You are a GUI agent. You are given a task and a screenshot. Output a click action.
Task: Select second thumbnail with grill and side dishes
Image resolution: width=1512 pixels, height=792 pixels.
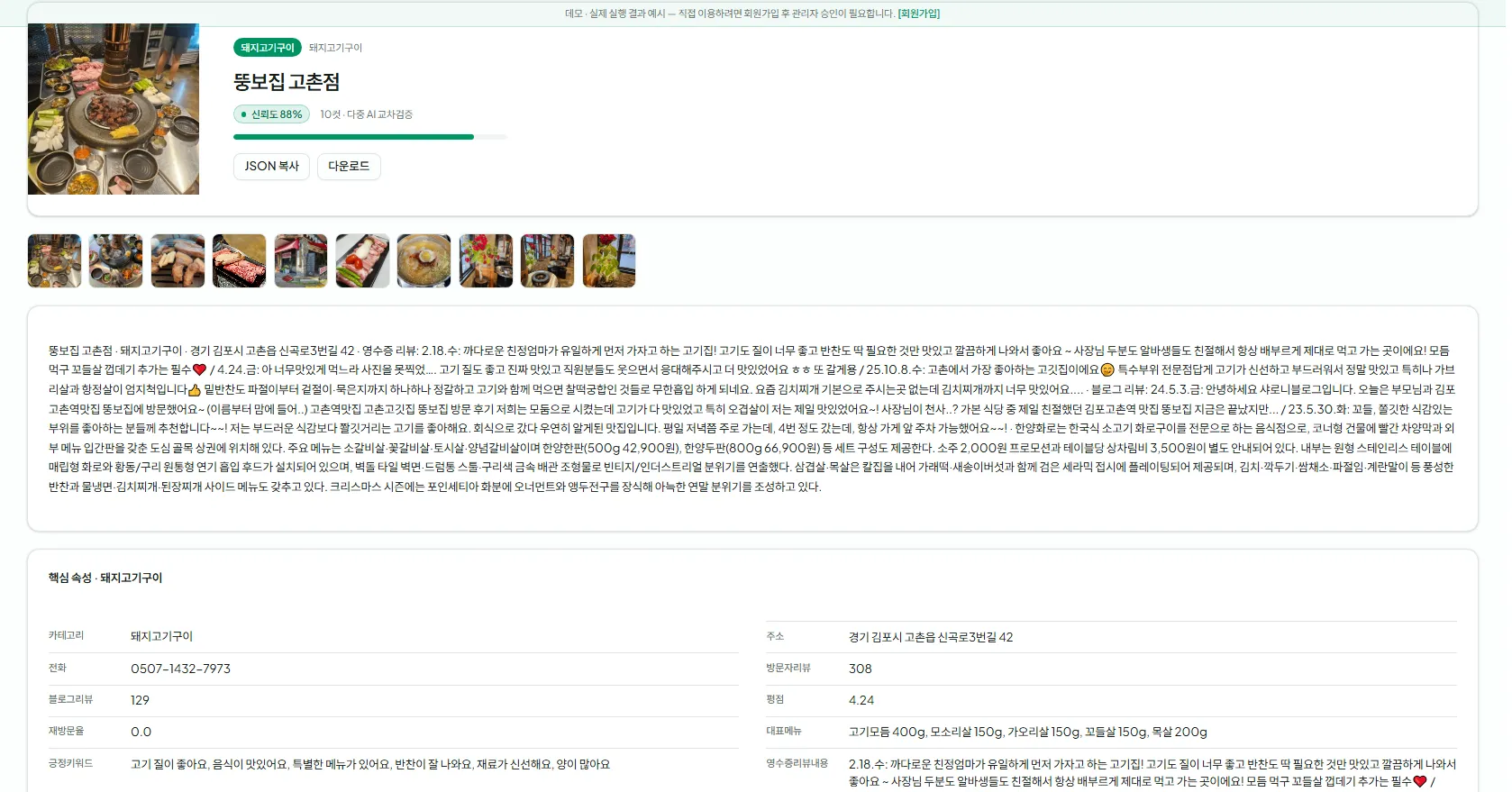click(x=116, y=261)
